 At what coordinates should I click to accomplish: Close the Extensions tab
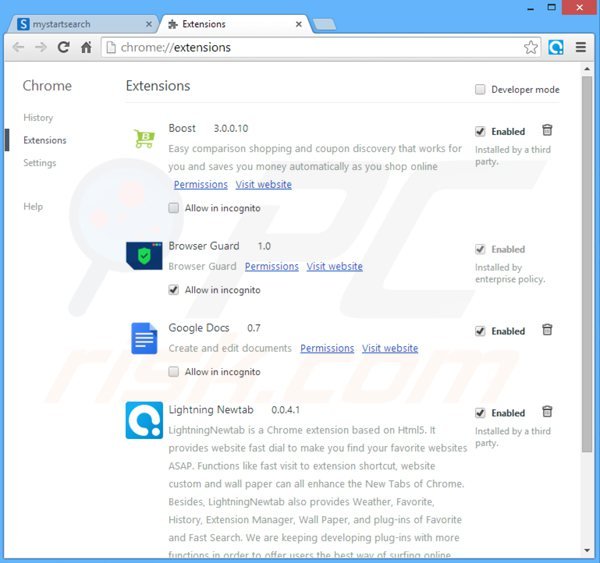[x=299, y=24]
